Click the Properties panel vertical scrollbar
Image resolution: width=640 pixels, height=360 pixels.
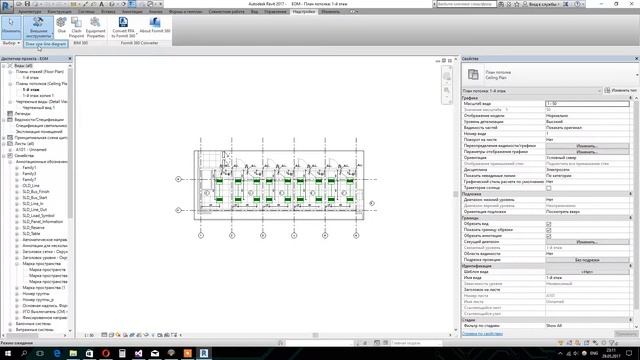tap(637, 204)
